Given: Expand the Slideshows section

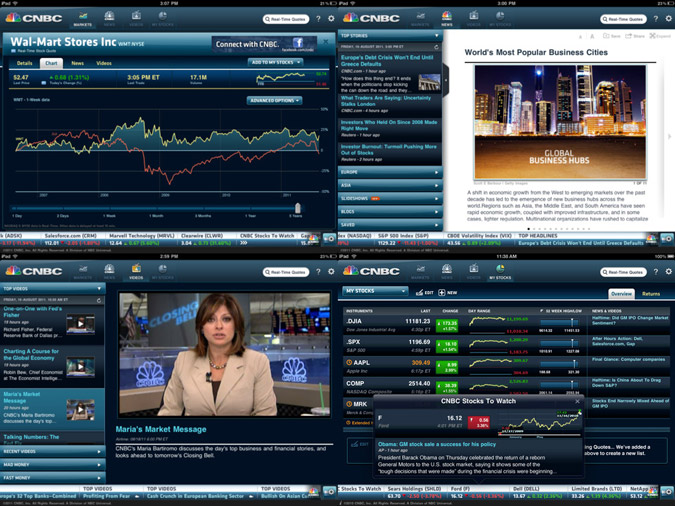Looking at the screenshot, I should point(390,199).
